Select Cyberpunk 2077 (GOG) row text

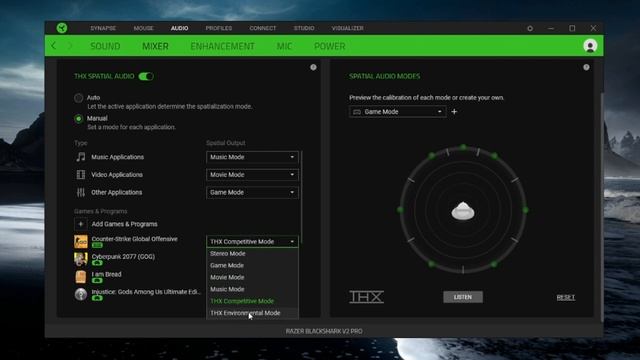pos(123,256)
